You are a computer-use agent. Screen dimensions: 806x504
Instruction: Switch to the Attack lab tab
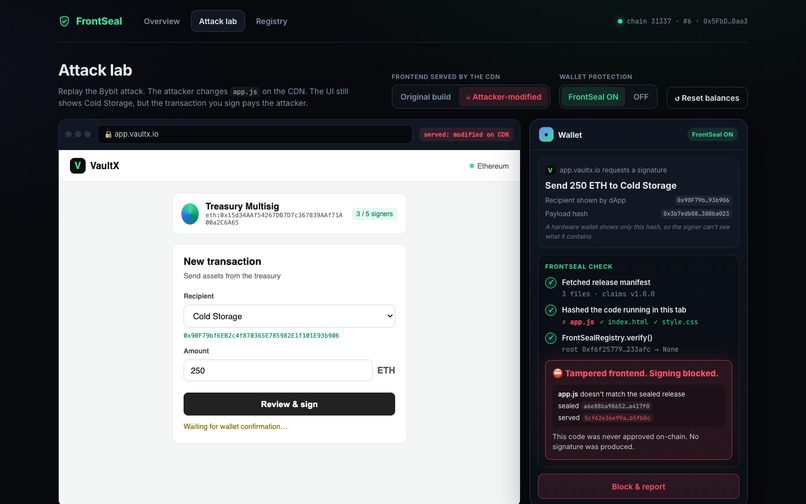point(218,21)
